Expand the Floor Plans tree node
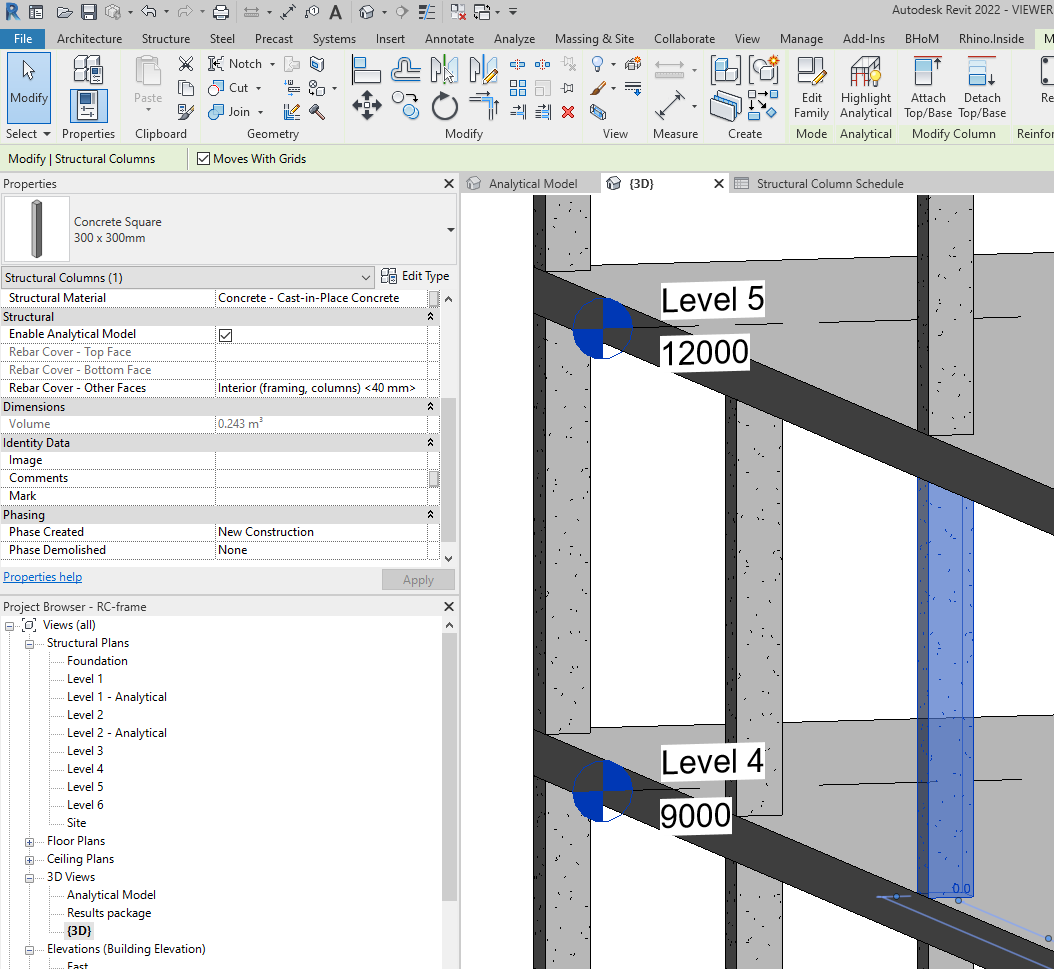 (27, 840)
